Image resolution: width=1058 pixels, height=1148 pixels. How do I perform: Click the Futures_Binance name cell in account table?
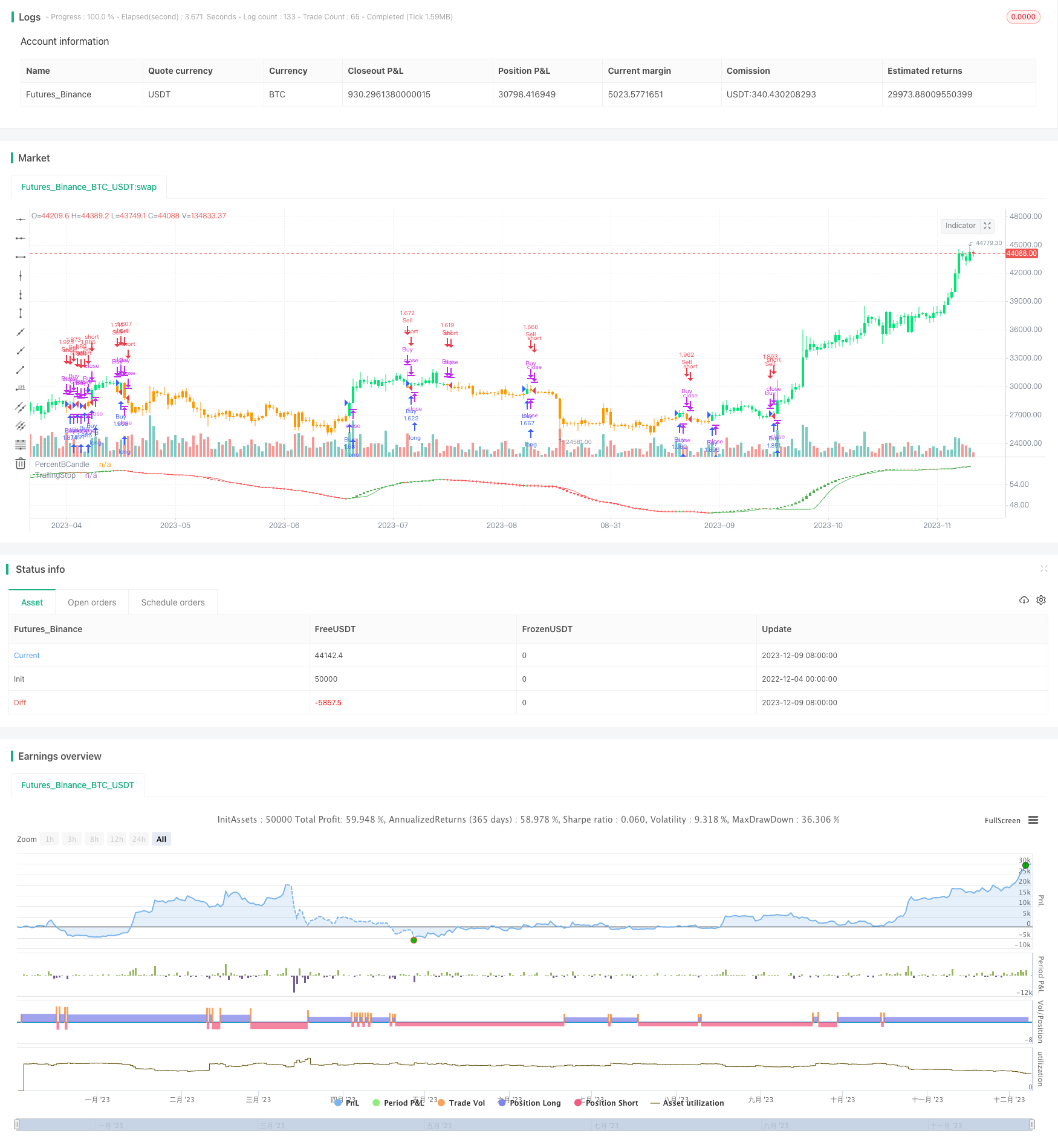[59, 94]
